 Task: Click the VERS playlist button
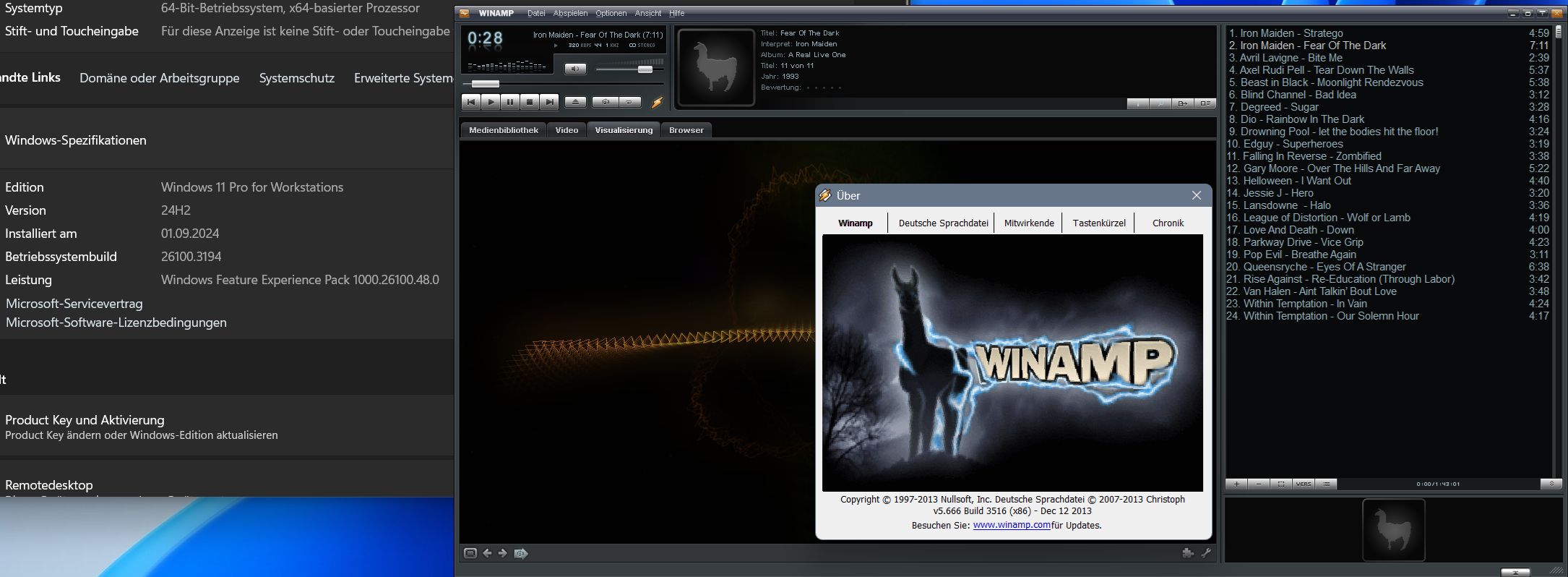pos(1304,484)
